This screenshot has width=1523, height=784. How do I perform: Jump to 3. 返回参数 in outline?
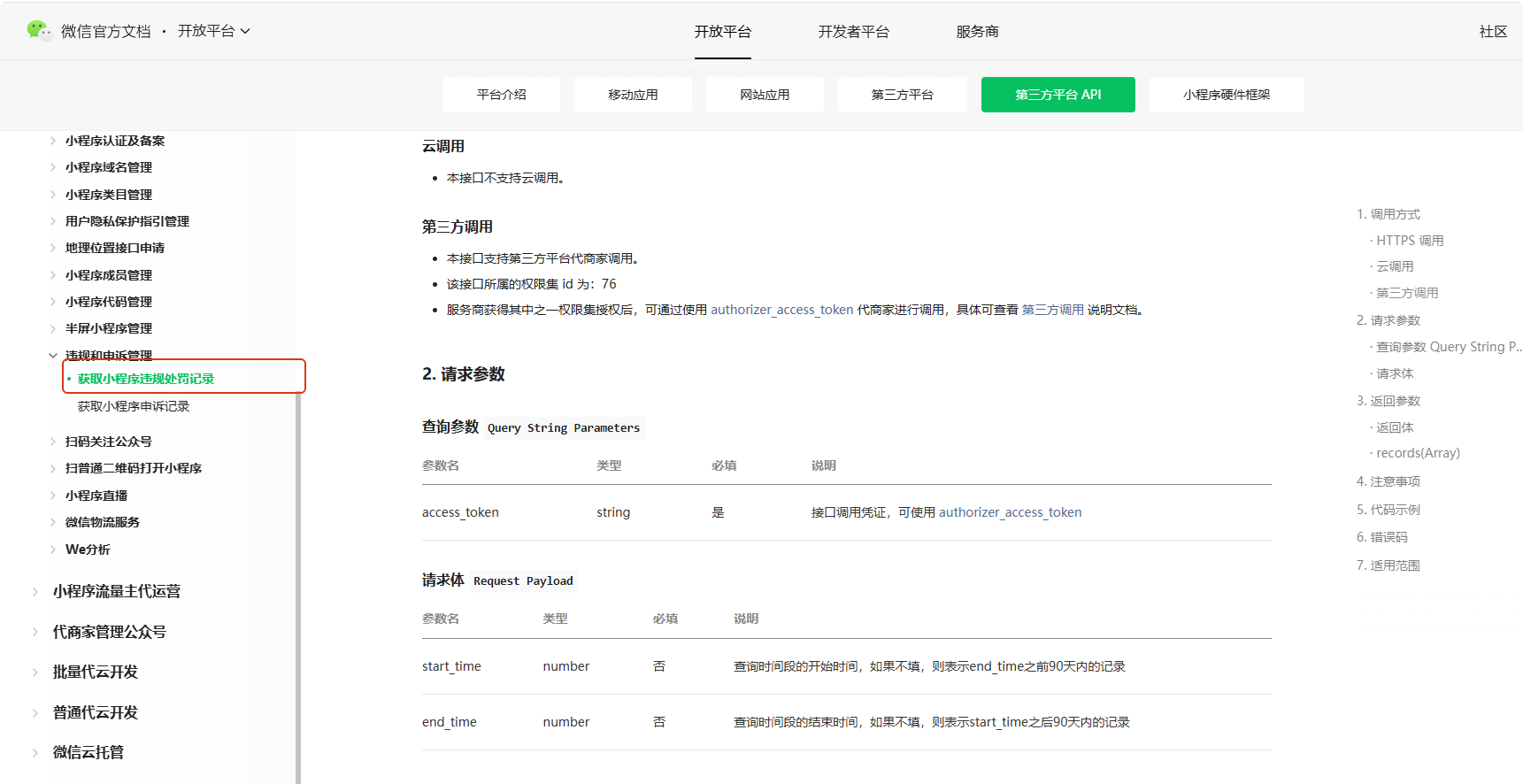coord(1388,401)
